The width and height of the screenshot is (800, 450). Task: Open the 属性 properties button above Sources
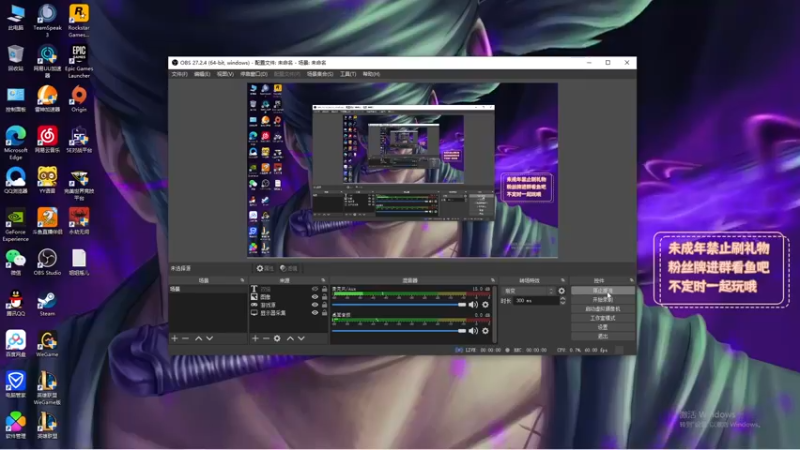(x=265, y=268)
